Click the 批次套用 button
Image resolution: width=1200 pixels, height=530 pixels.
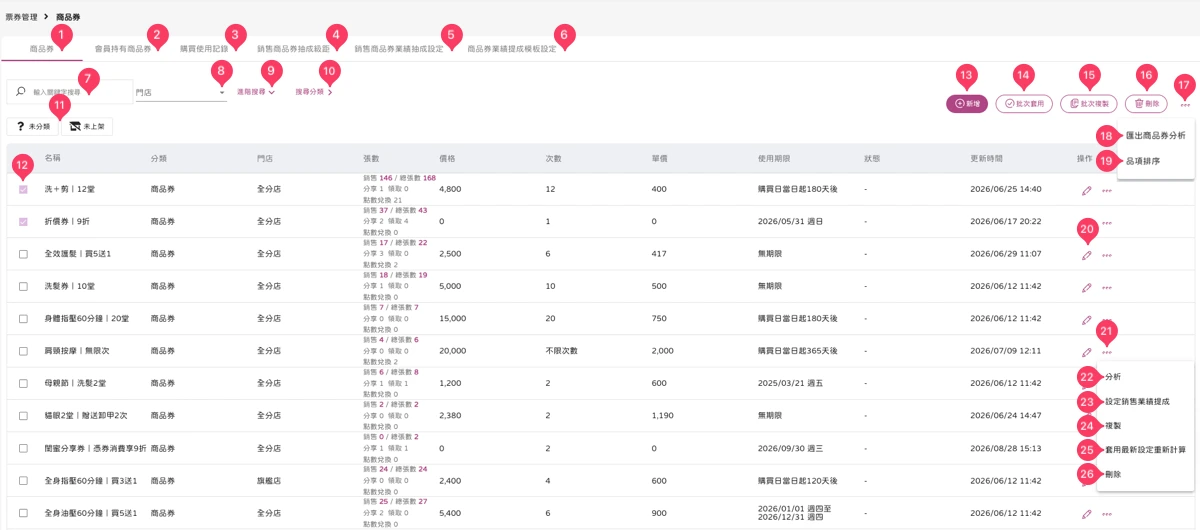coord(1023,103)
